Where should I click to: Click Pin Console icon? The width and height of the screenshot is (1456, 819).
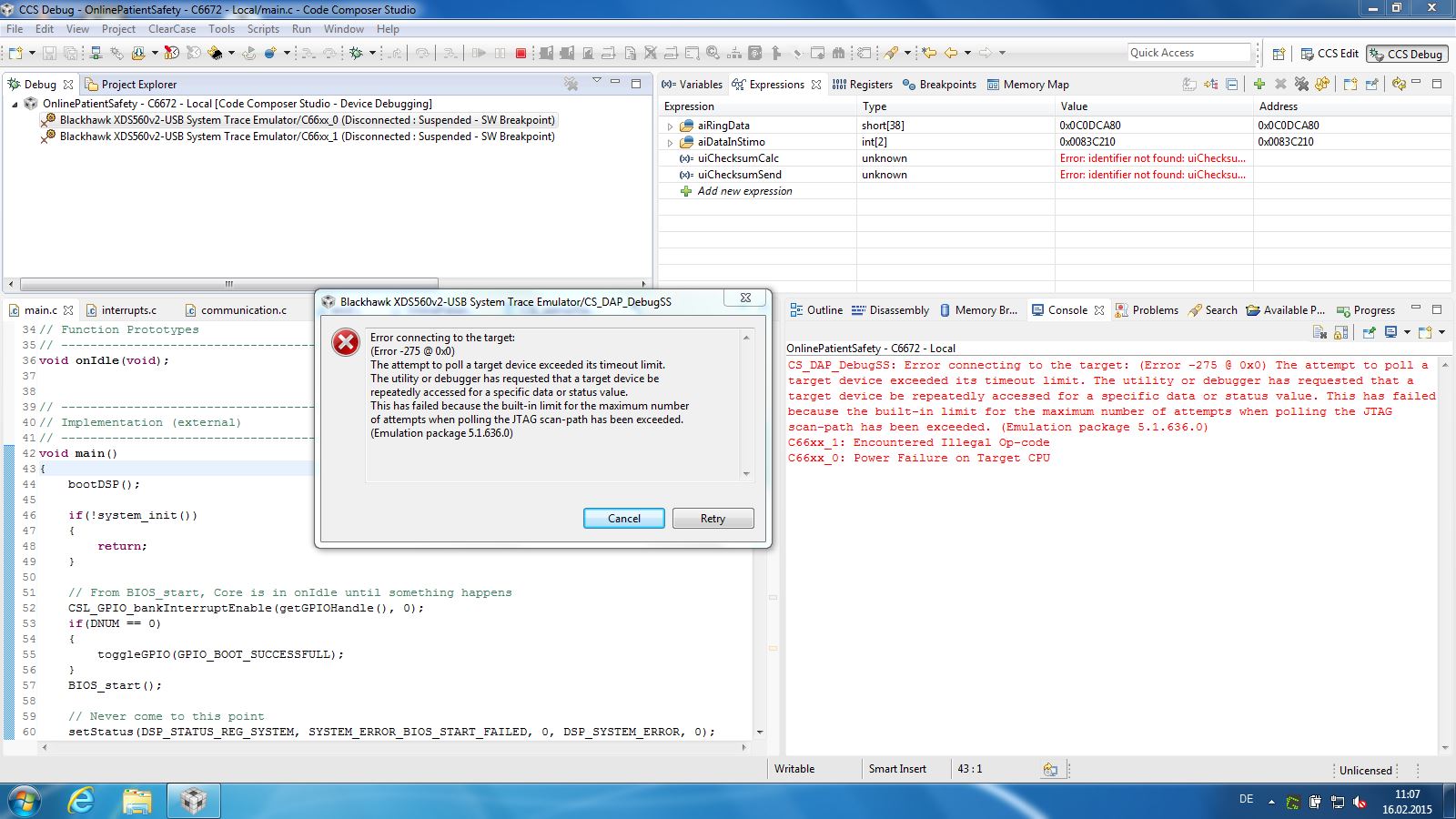click(1370, 332)
